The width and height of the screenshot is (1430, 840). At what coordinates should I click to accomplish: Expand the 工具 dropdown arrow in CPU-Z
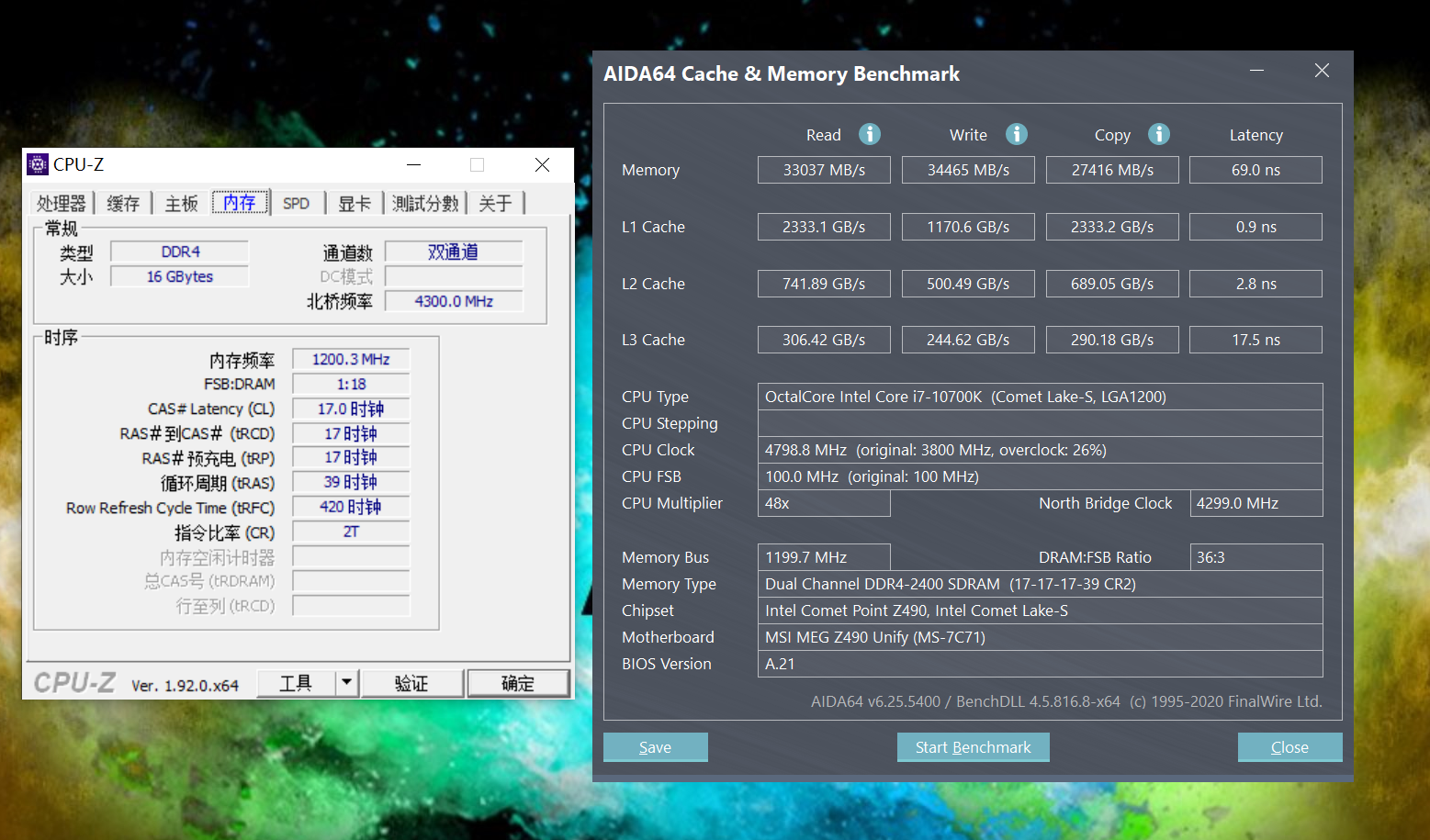click(x=346, y=683)
